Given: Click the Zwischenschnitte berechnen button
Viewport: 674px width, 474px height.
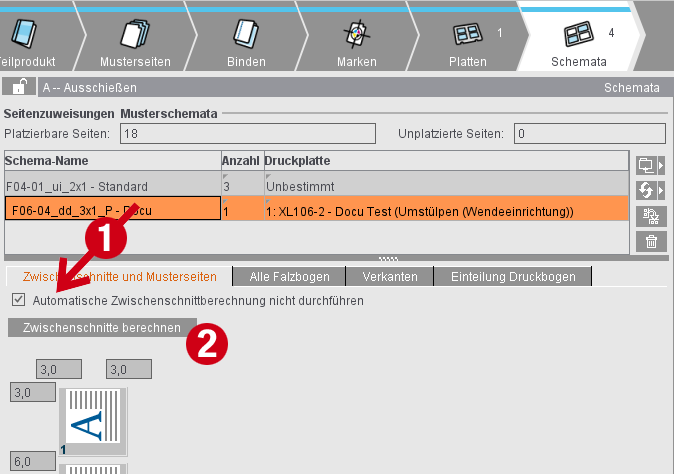Looking at the screenshot, I should coord(102,327).
